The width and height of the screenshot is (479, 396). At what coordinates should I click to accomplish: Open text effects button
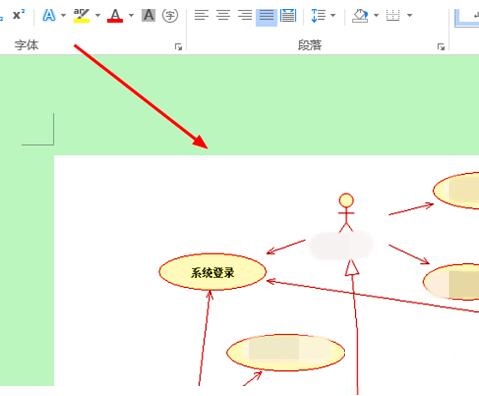[x=49, y=15]
